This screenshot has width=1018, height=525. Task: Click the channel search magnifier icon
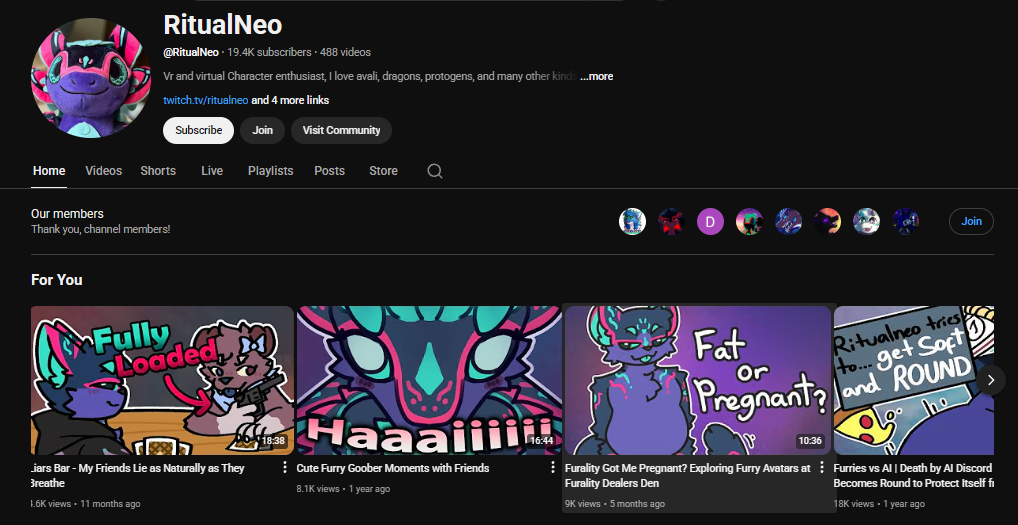click(x=434, y=171)
